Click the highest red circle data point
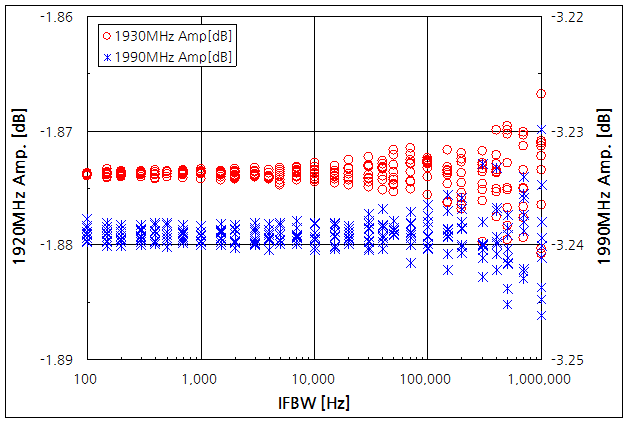Screen dimensions: 629x423 [541, 94]
